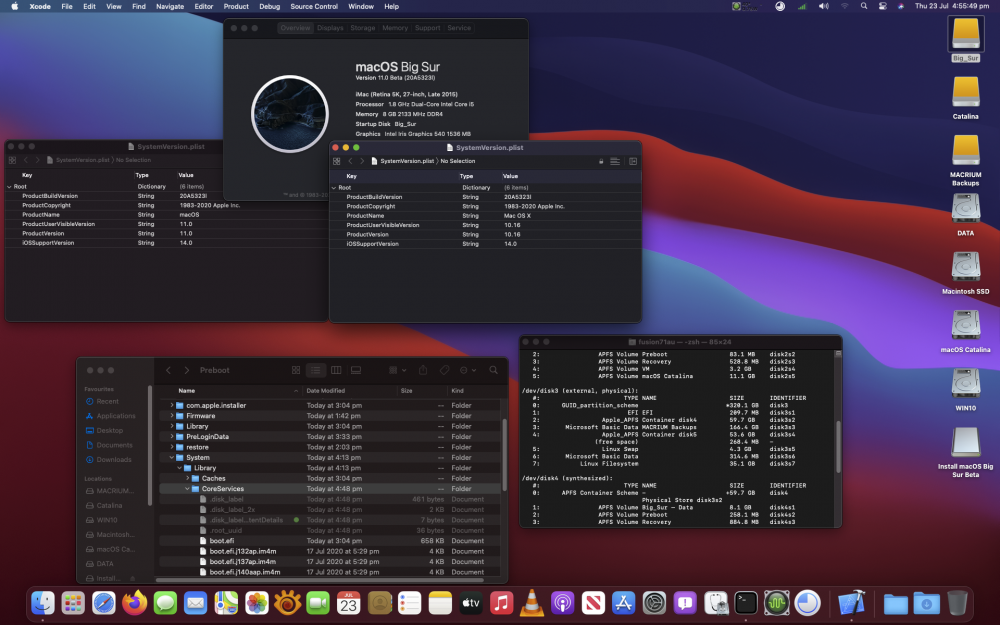Viewport: 1000px width, 625px height.
Task: Switch Finder to gallery view
Action: pos(356,370)
